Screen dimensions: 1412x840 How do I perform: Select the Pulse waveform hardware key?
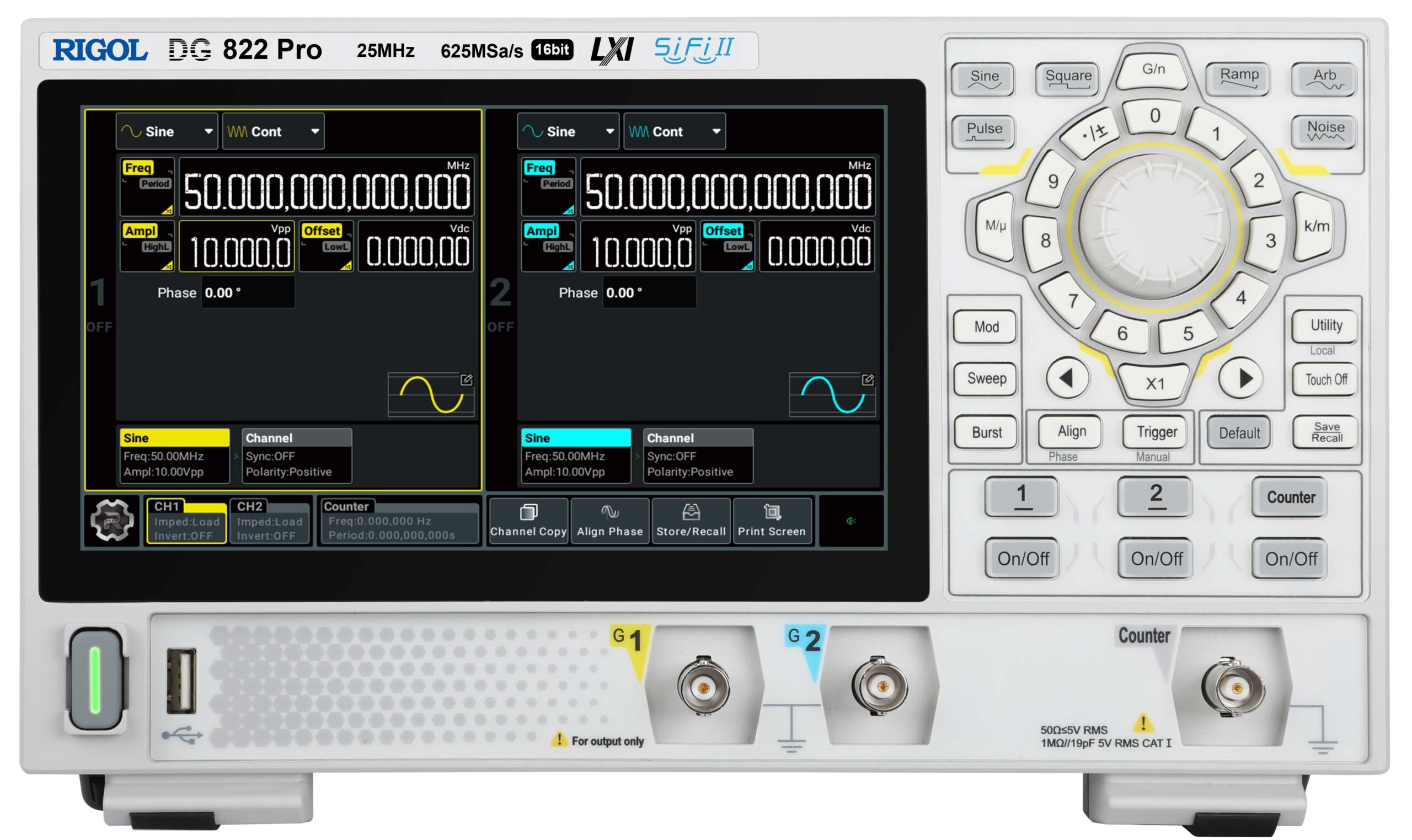983,132
